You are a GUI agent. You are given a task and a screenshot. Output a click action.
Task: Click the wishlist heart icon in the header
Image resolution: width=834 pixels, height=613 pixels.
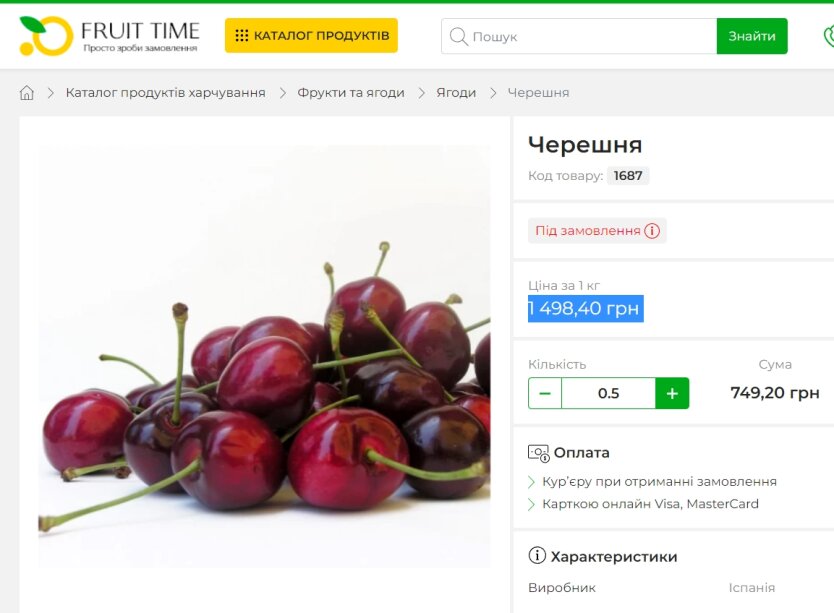tap(828, 36)
